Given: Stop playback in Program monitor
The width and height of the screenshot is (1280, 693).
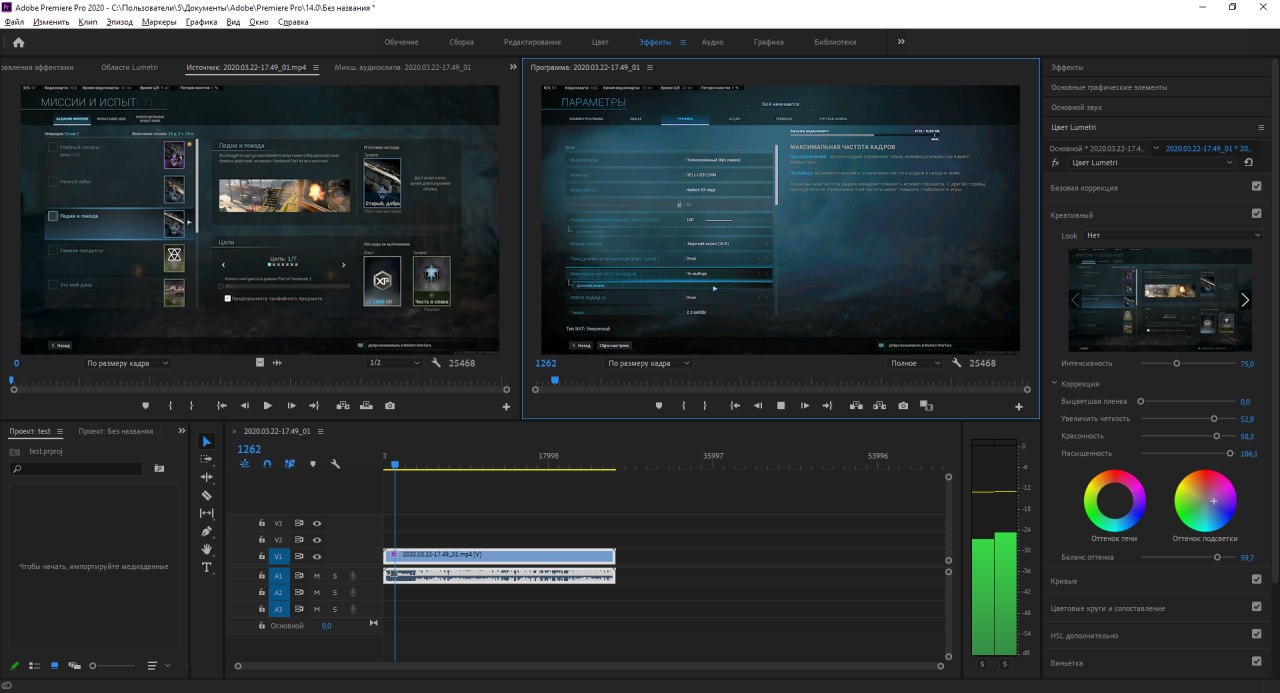Looking at the screenshot, I should pyautogui.click(x=780, y=406).
